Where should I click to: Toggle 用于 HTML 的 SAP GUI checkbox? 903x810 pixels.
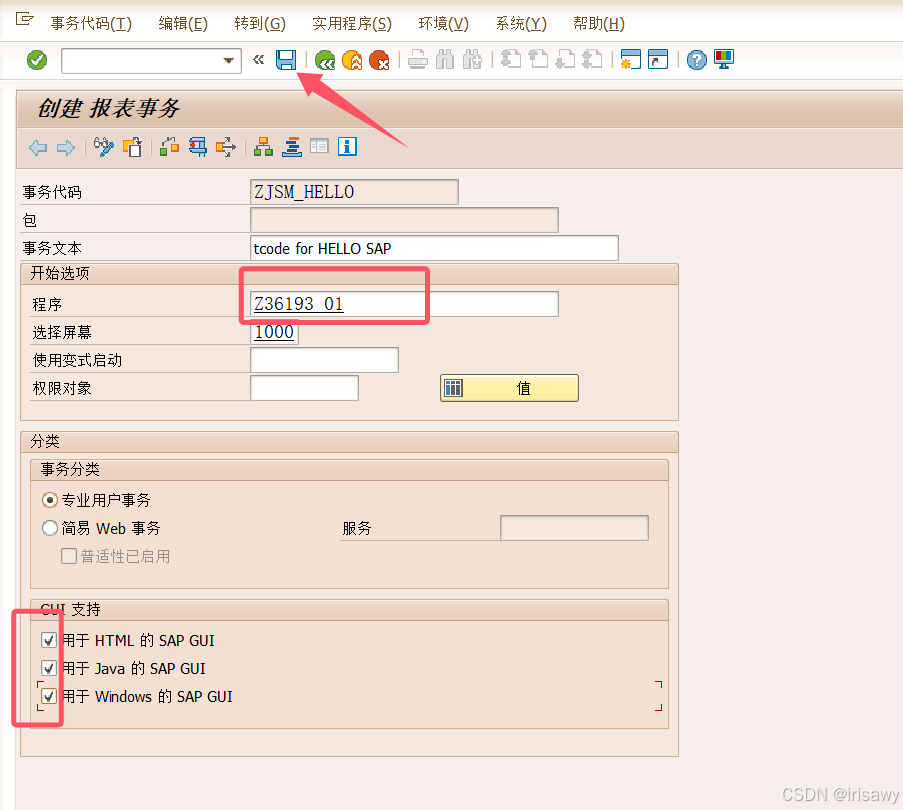[x=49, y=640]
